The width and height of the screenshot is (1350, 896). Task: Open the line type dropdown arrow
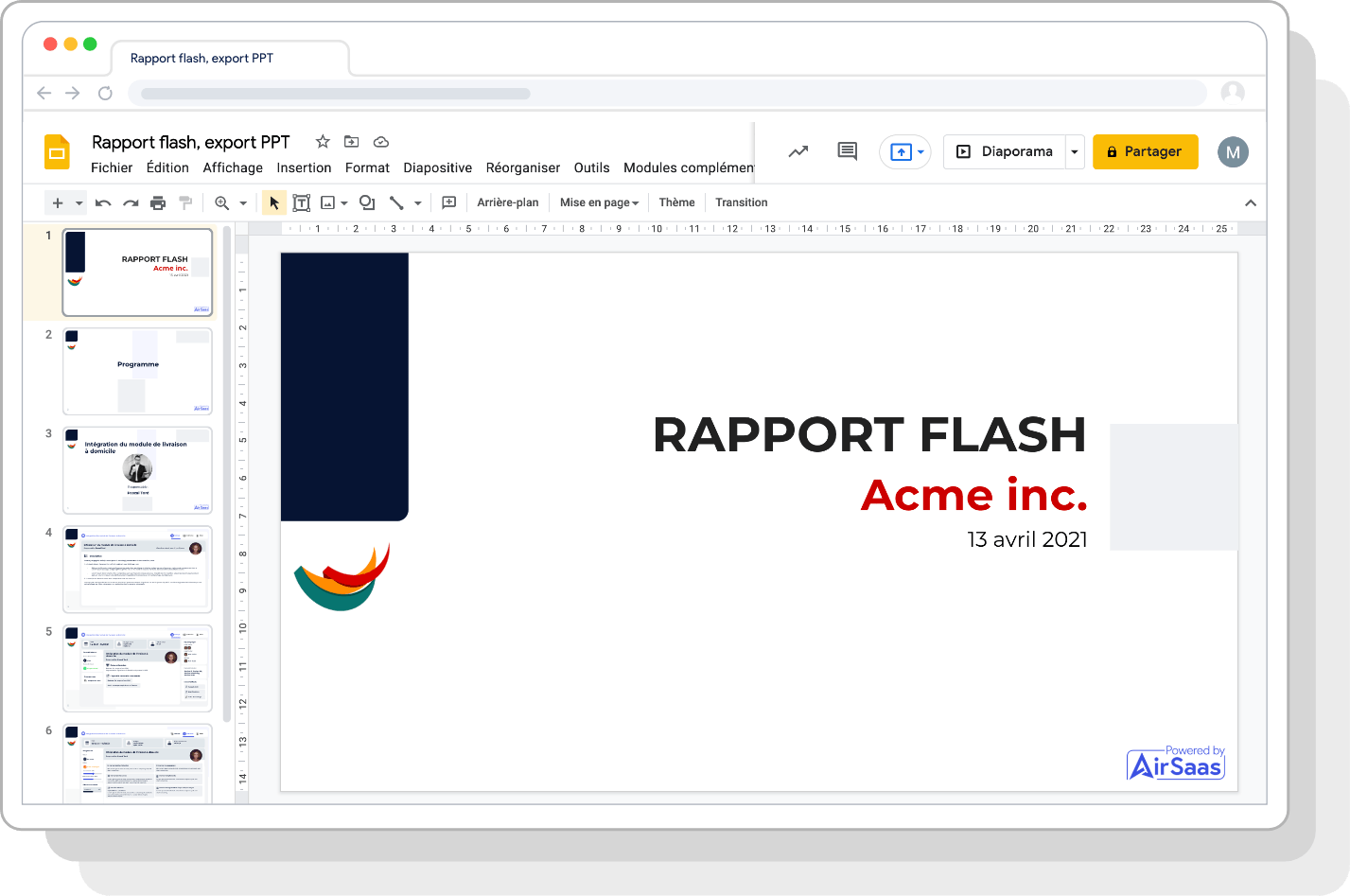coord(418,203)
